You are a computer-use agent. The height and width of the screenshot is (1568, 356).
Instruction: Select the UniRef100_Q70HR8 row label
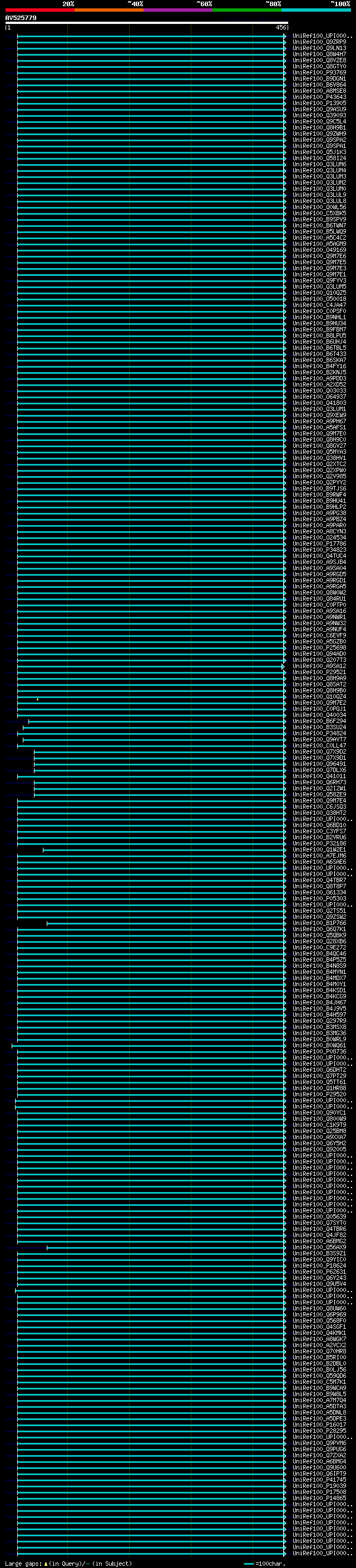pyautogui.click(x=319, y=1351)
